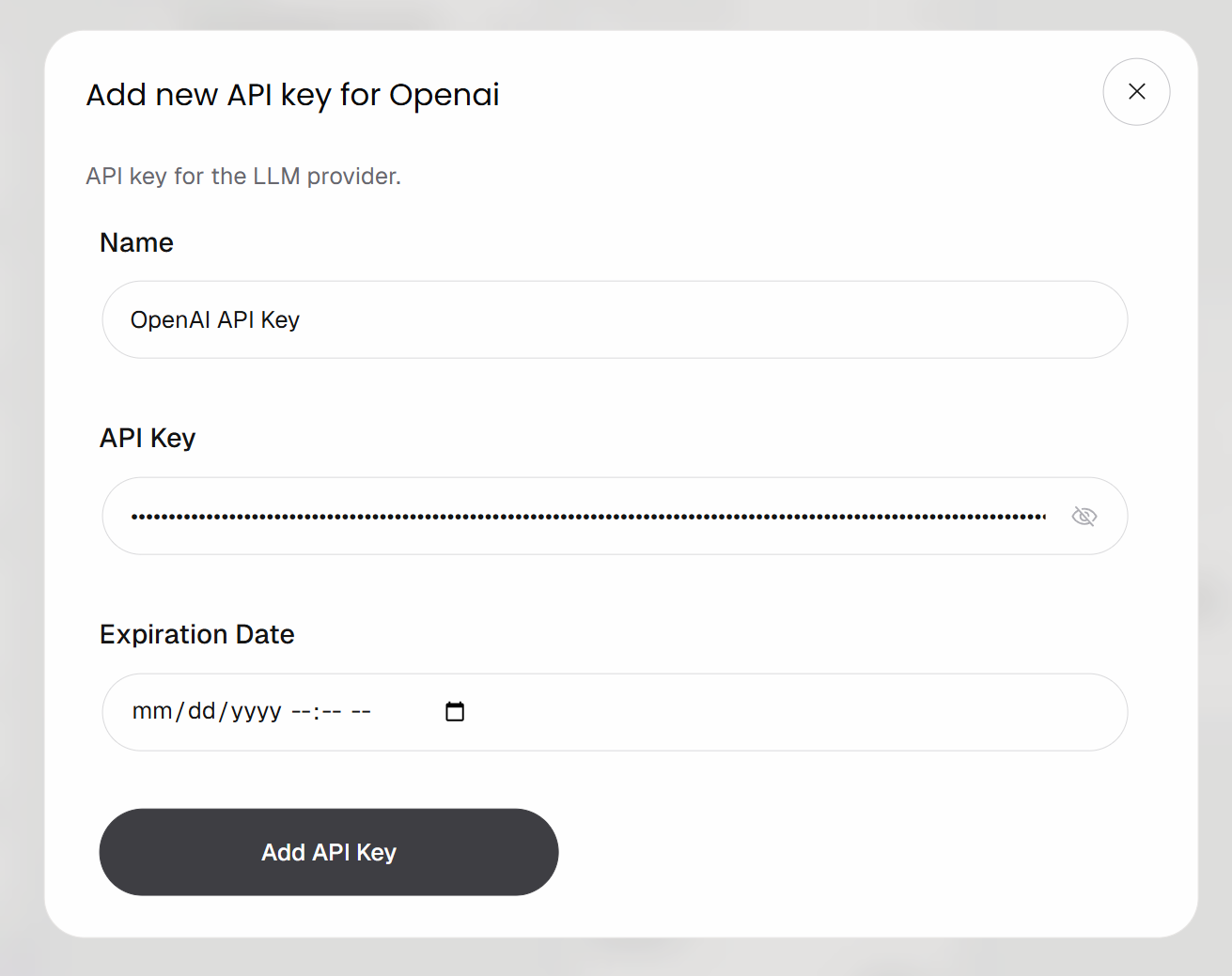
Task: Dismiss the dialog with the X button
Action: pyautogui.click(x=1136, y=91)
